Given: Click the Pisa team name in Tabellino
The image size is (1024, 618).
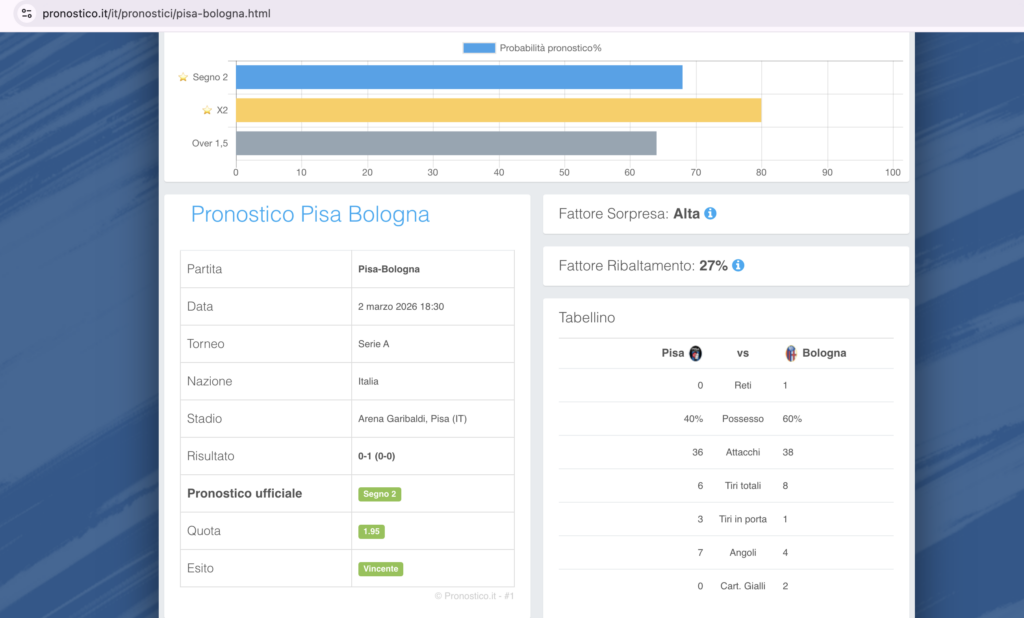Looking at the screenshot, I should (673, 353).
